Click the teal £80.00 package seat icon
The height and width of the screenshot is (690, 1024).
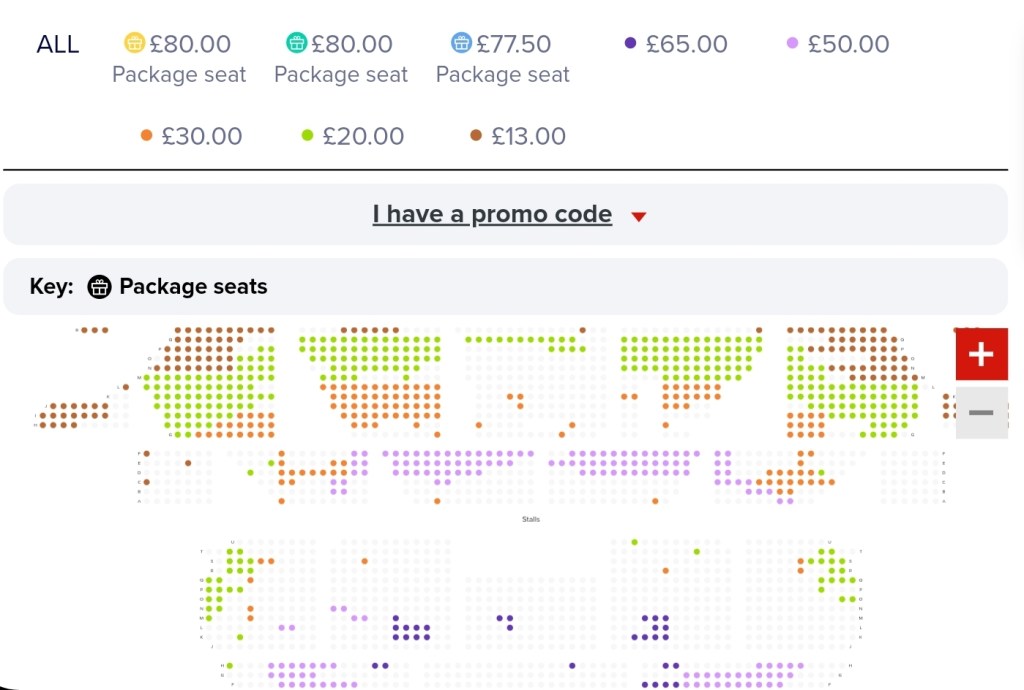pyautogui.click(x=297, y=43)
